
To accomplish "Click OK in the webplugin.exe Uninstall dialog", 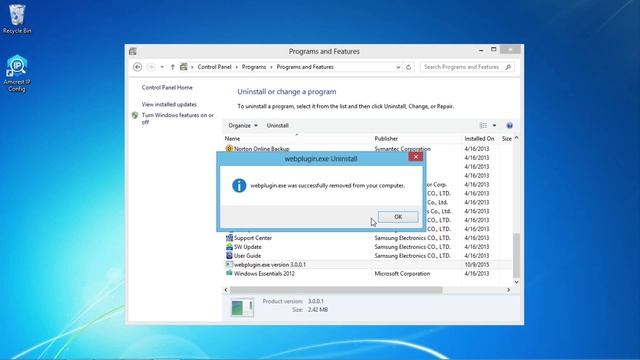I will coord(398,217).
